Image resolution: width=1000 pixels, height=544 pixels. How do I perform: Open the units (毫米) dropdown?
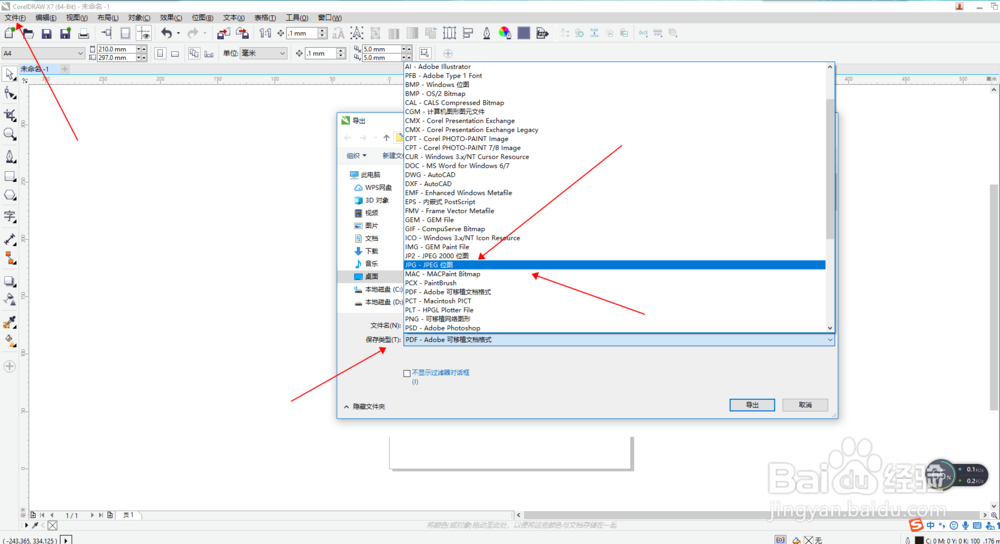point(282,54)
